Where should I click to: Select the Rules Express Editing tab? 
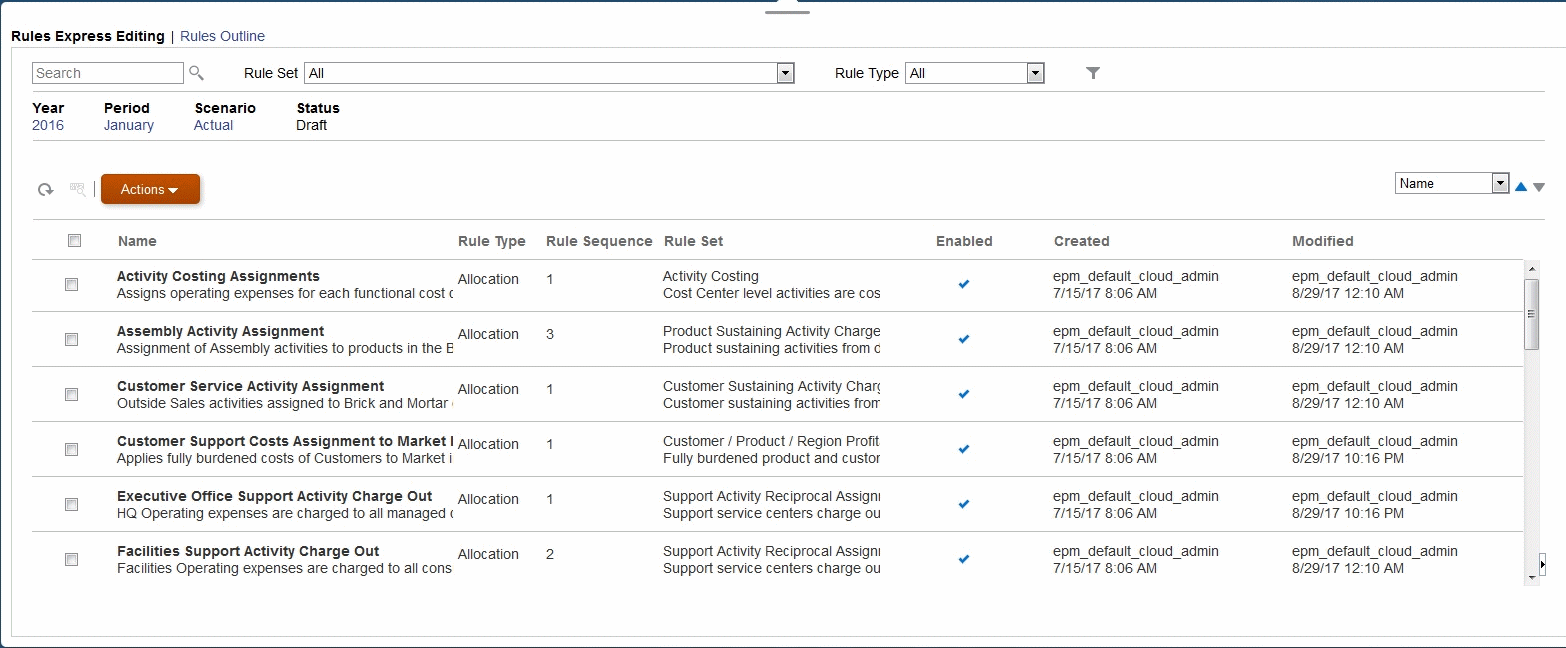87,36
